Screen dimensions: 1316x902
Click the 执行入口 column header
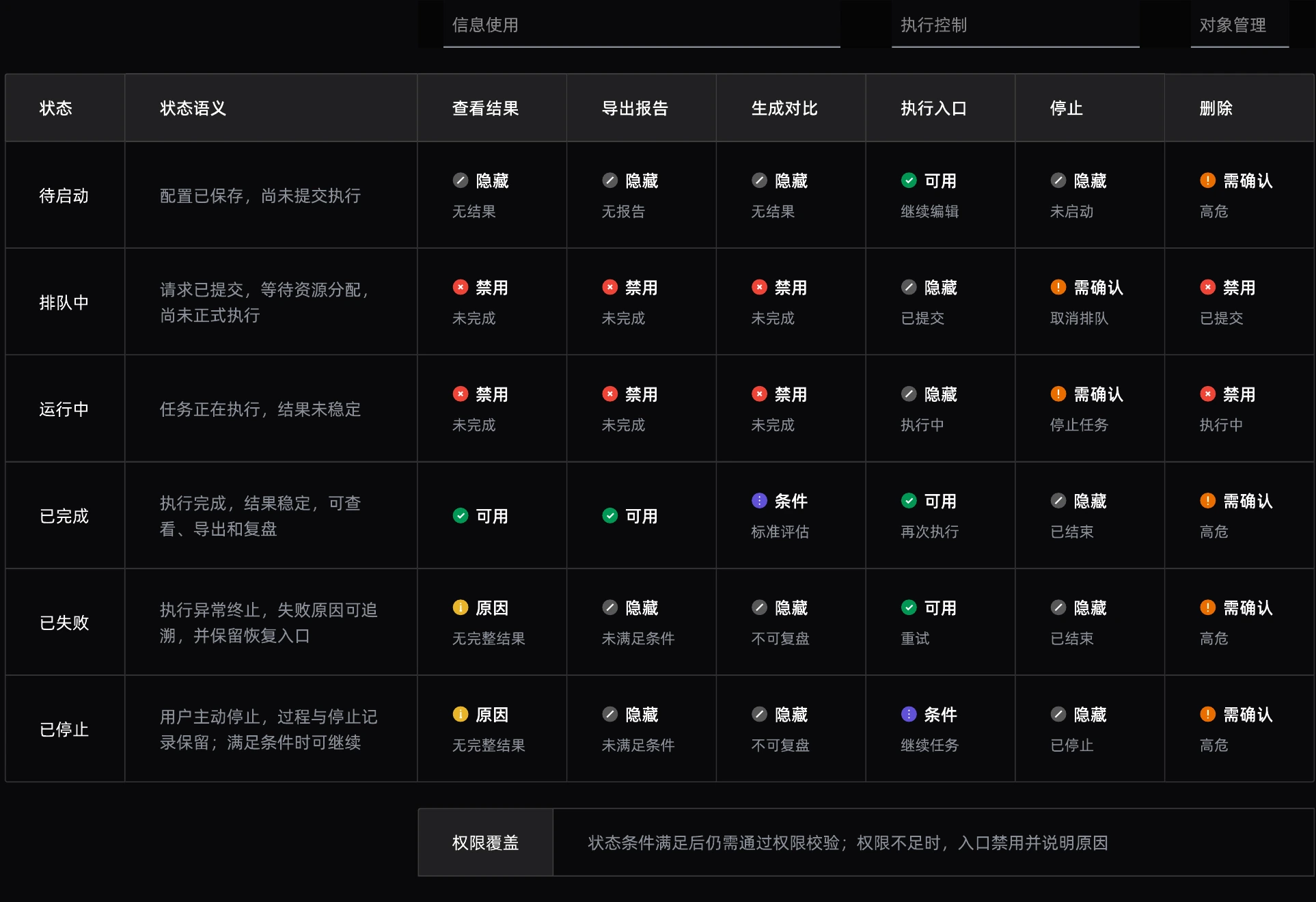(940, 108)
